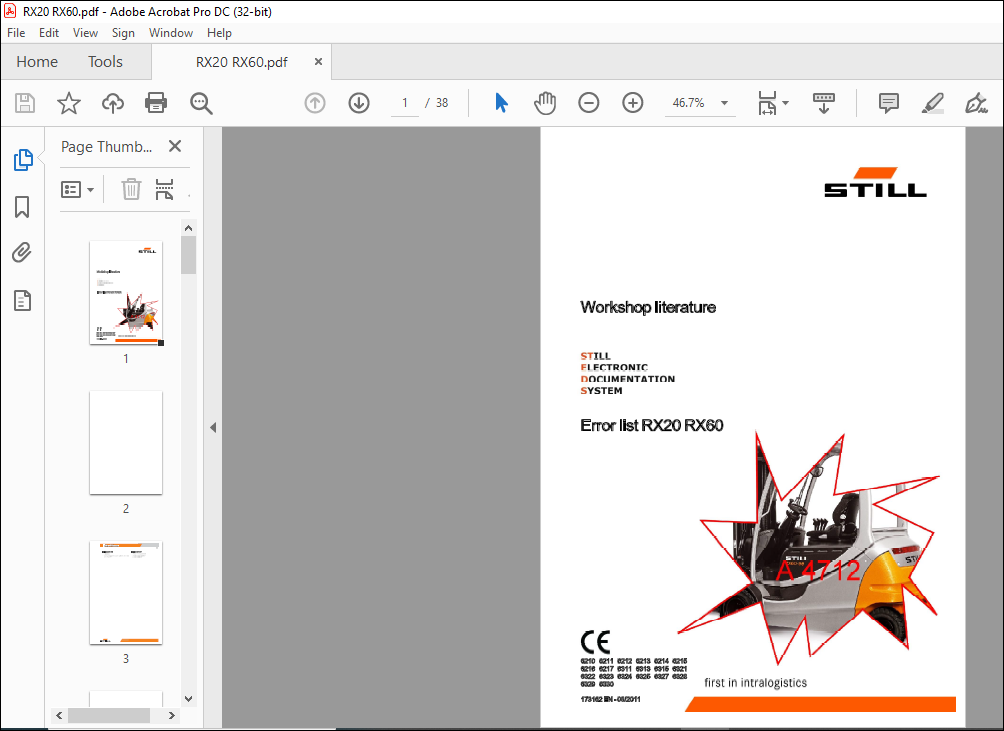Click the thumbnail horizontal scrollbar handle
1004x731 pixels.
(x=109, y=715)
